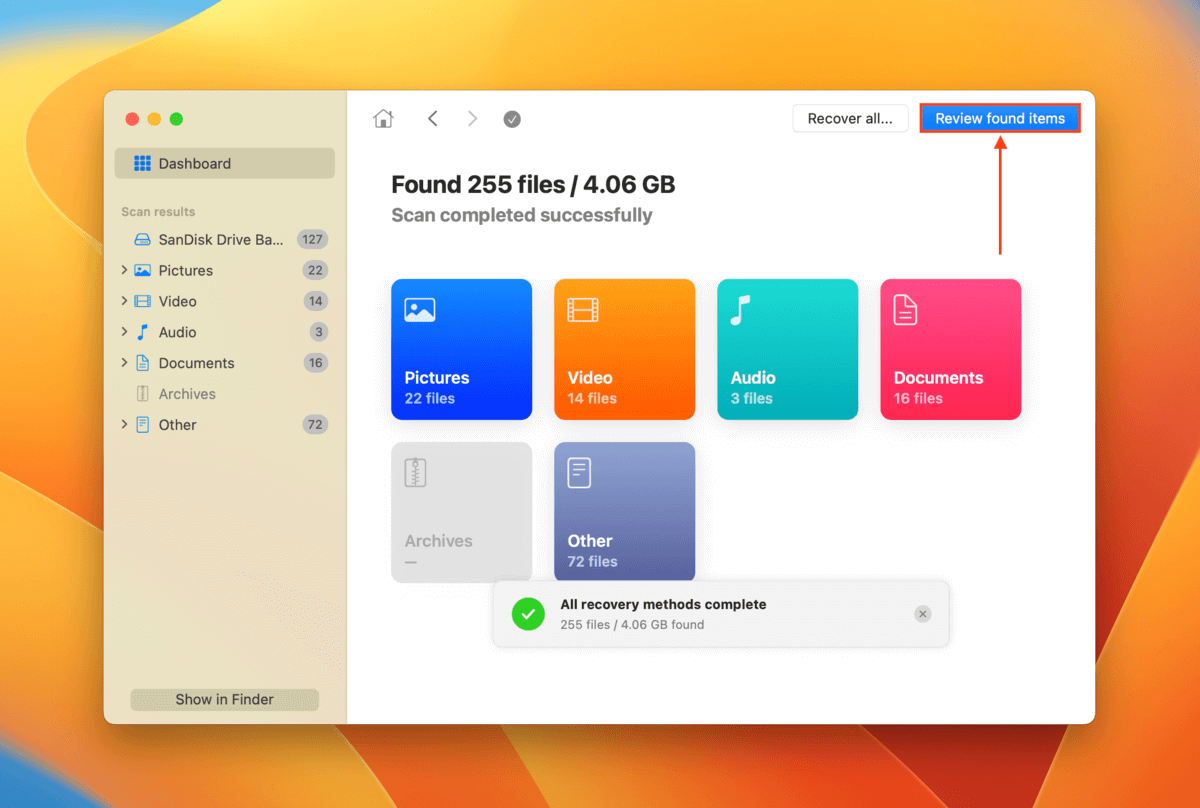The width and height of the screenshot is (1200, 808).
Task: Navigate forward with the right chevron
Action: click(x=472, y=119)
